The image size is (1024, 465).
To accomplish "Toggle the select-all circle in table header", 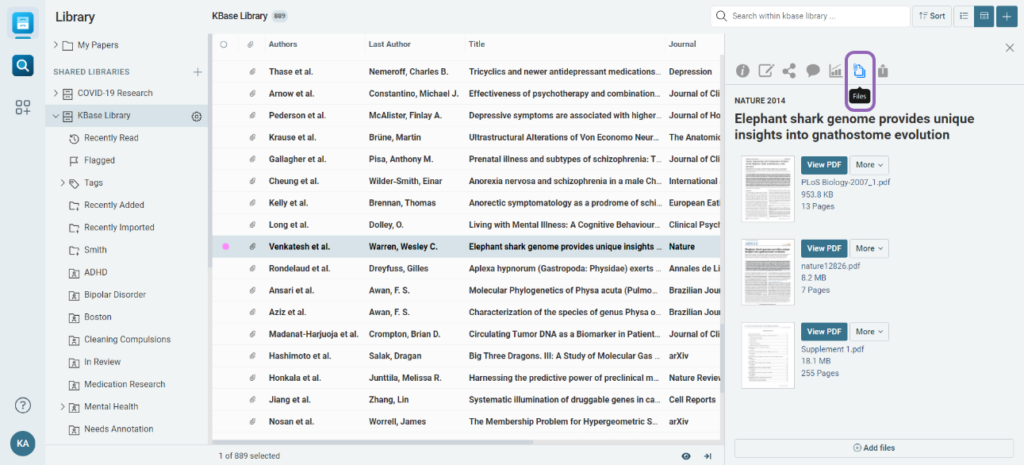I will coord(224,44).
